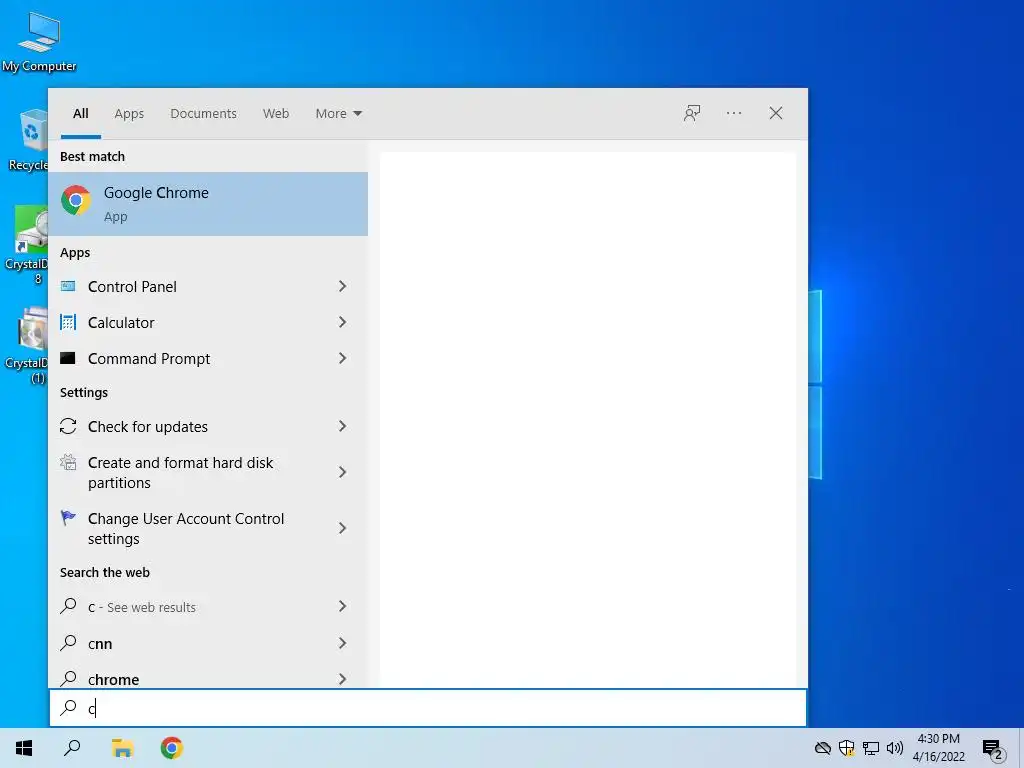Viewport: 1024px width, 768px height.
Task: Click the Windows Security shield tray icon
Action: click(x=846, y=748)
